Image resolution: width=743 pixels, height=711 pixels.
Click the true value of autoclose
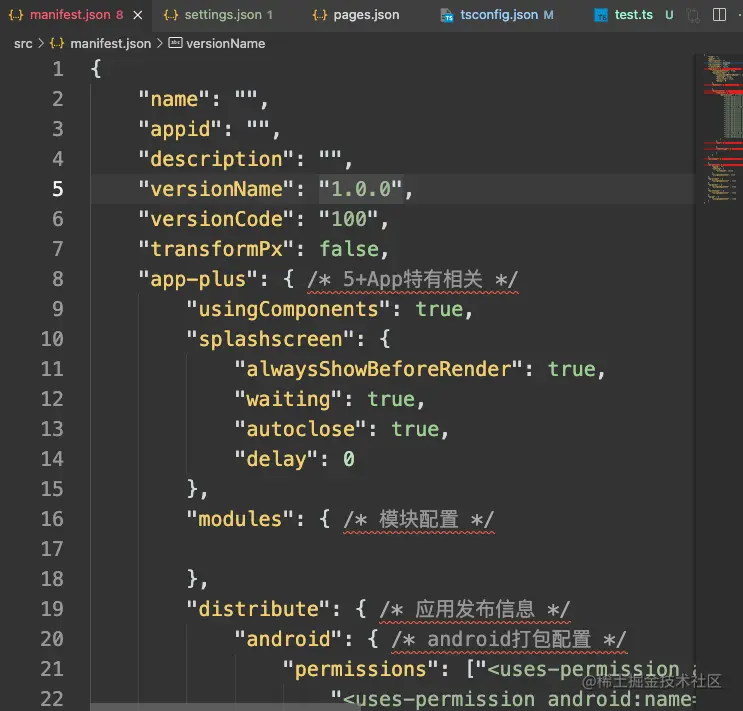point(415,429)
